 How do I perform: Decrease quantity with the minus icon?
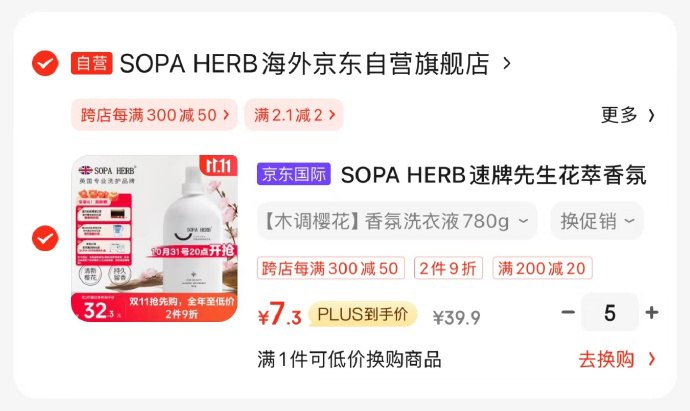(568, 312)
